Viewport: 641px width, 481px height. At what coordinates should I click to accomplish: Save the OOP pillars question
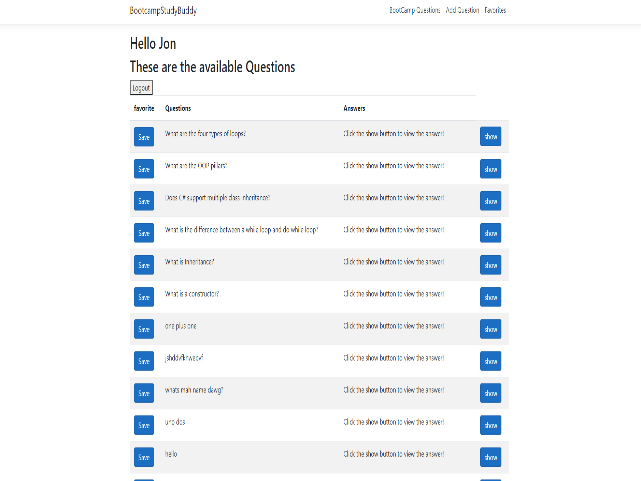coord(144,169)
